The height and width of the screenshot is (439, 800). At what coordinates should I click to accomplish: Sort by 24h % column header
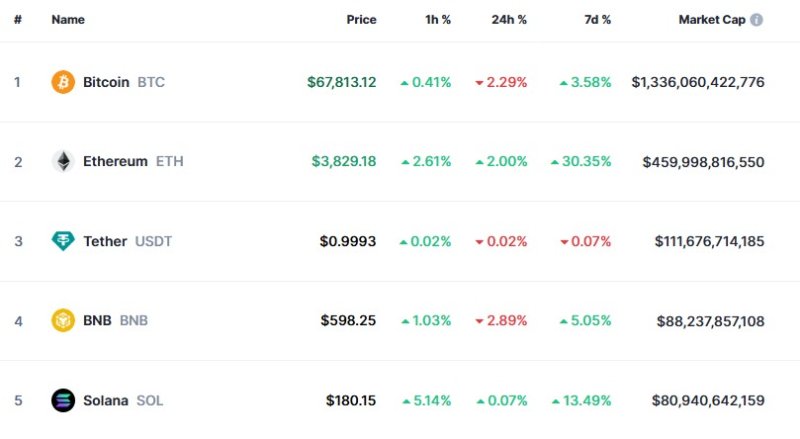tap(509, 20)
